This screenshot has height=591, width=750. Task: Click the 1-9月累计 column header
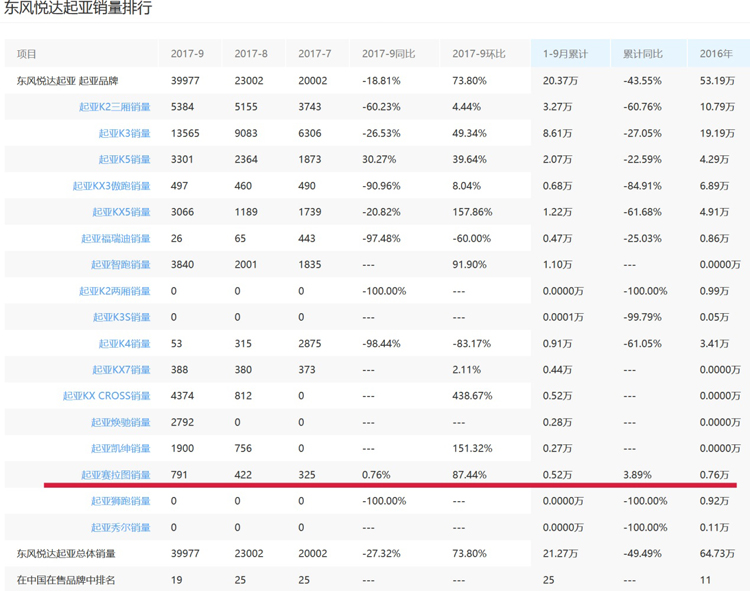[564, 54]
